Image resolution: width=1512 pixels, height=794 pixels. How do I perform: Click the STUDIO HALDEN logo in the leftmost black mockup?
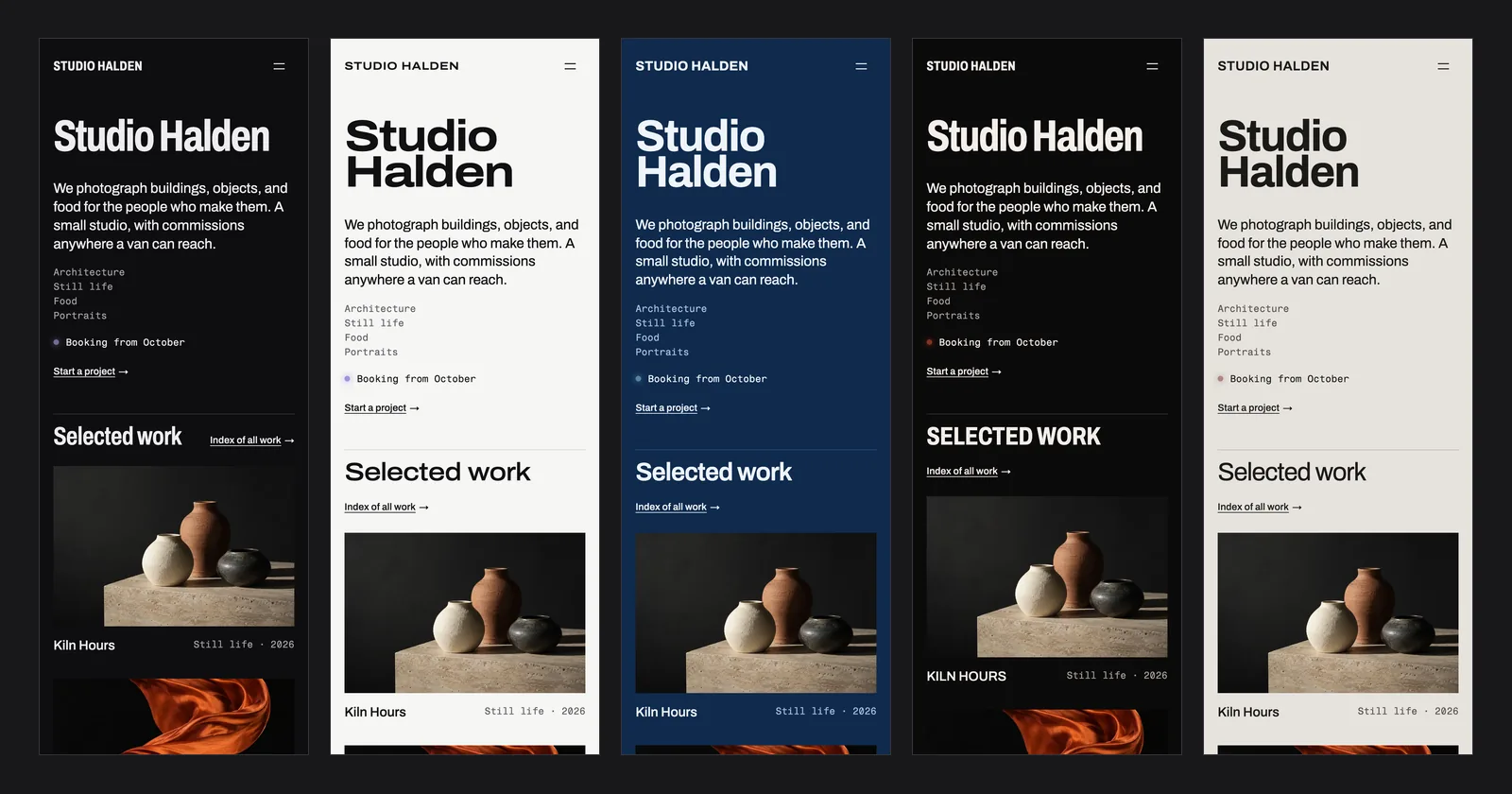pyautogui.click(x=97, y=66)
